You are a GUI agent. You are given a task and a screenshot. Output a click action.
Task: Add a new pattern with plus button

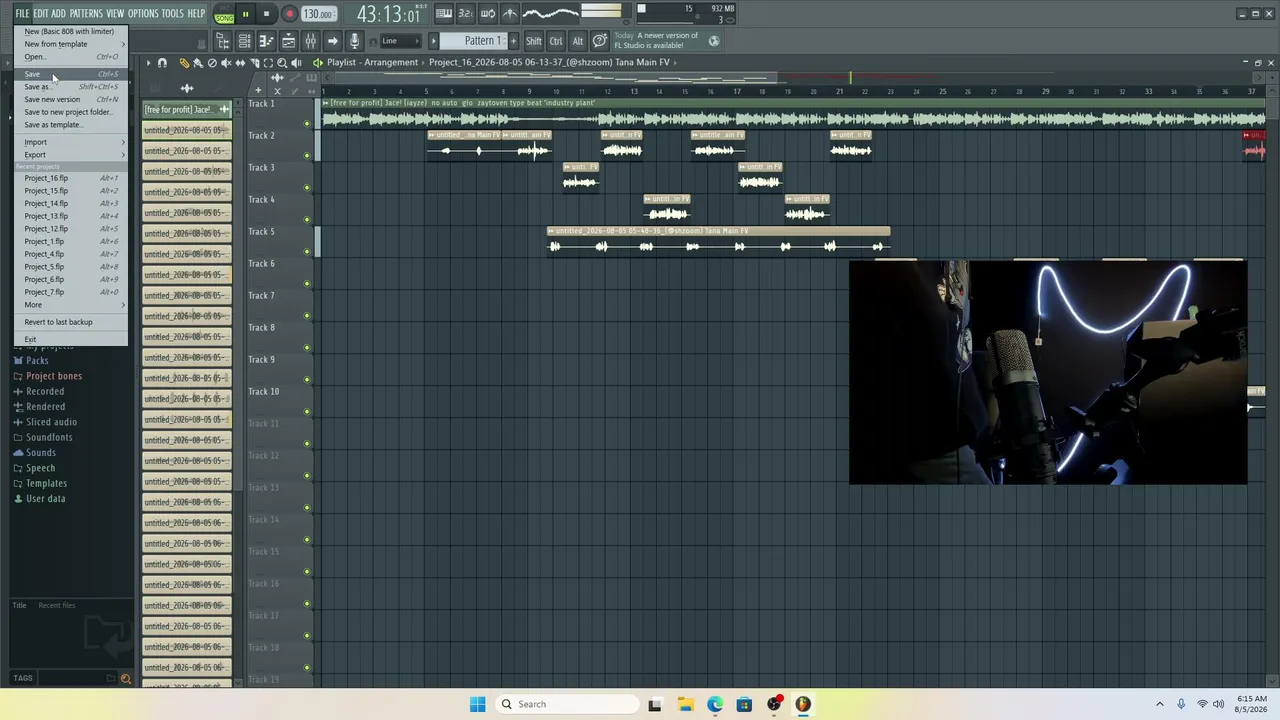(514, 41)
